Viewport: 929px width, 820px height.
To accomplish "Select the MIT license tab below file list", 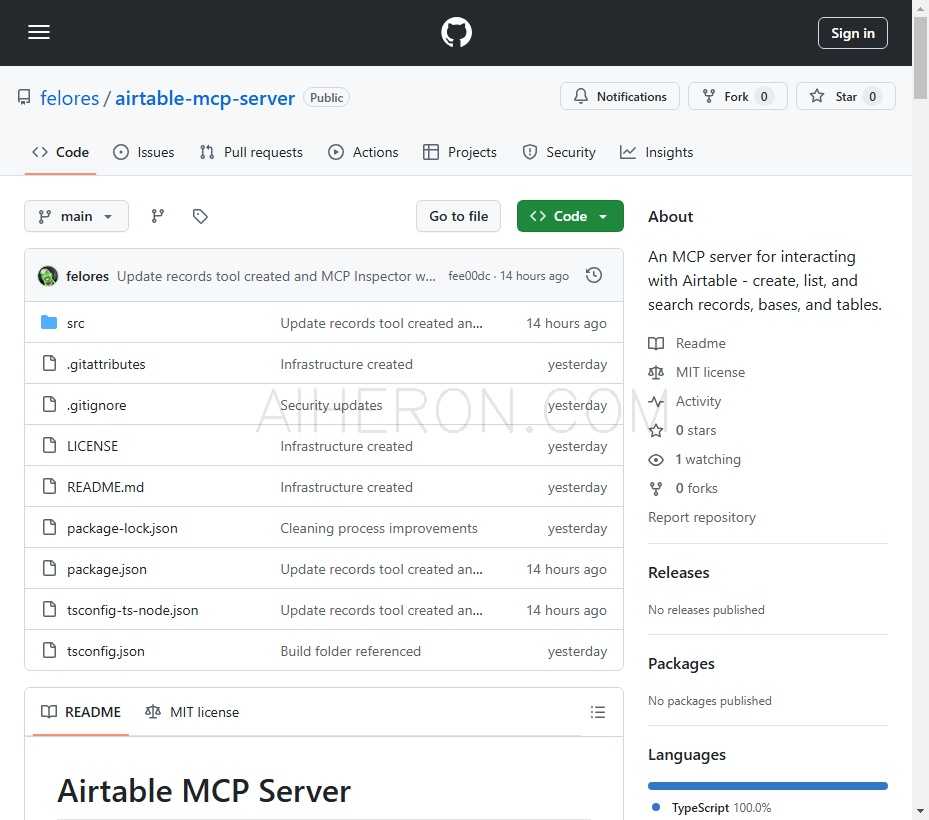I will [x=193, y=712].
